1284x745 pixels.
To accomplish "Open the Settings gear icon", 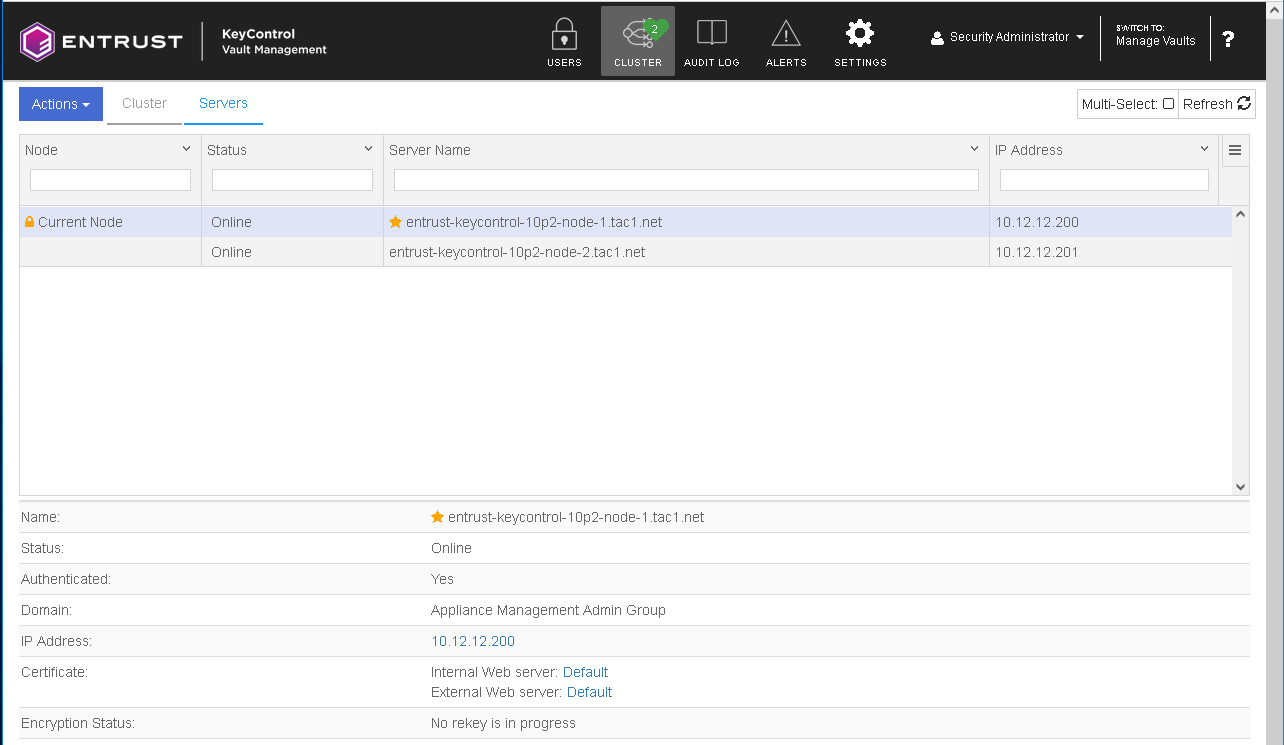I will [860, 33].
